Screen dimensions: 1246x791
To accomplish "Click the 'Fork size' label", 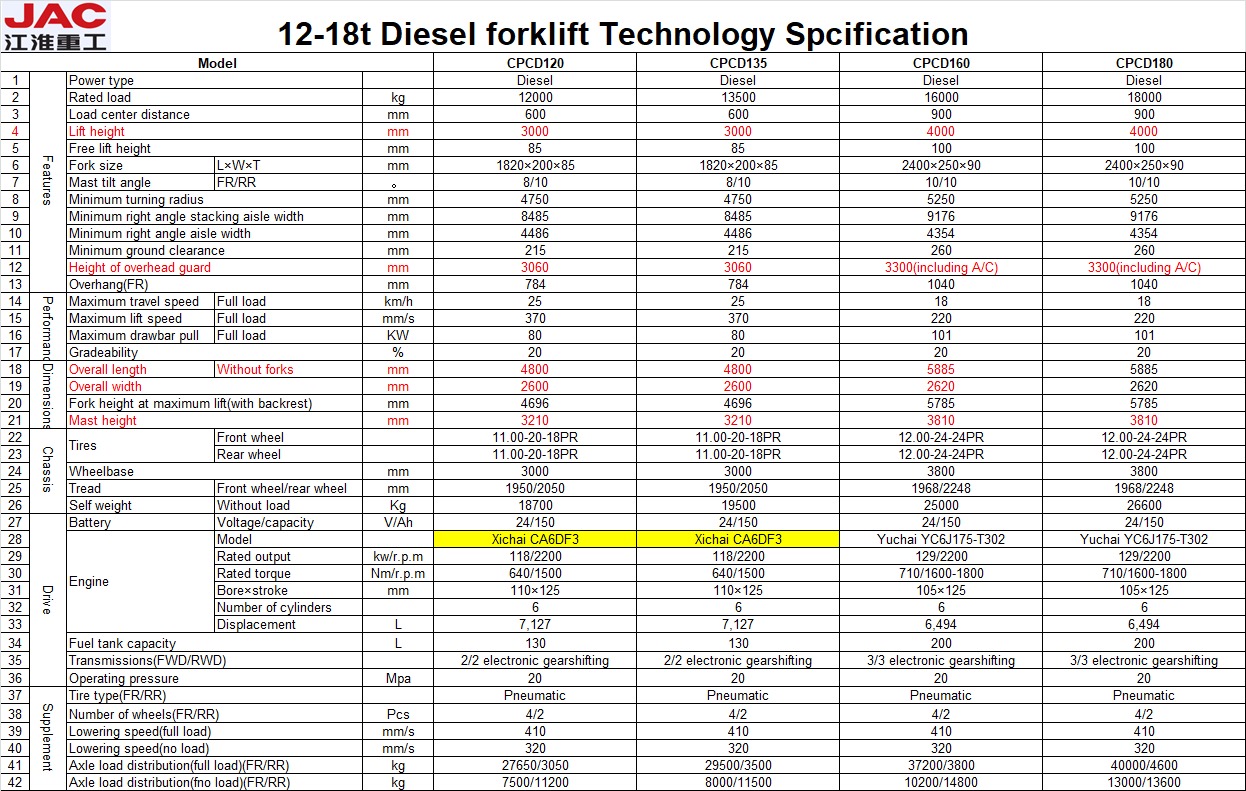I will click(96, 166).
